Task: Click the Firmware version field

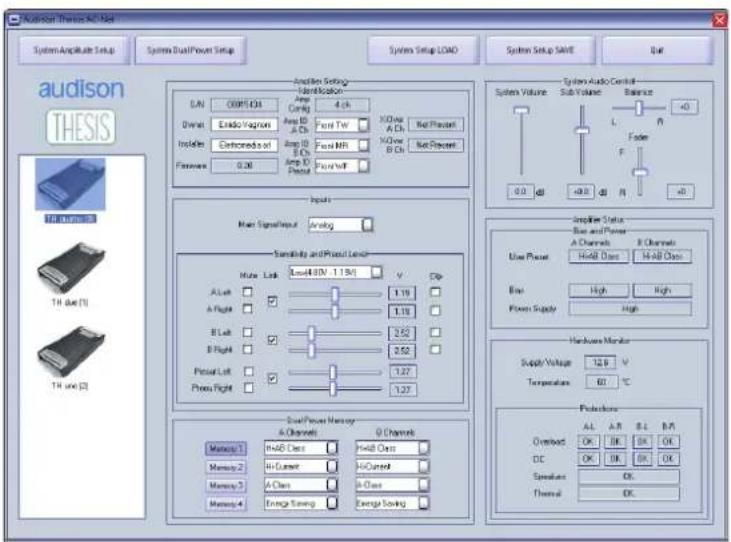Action: point(244,165)
